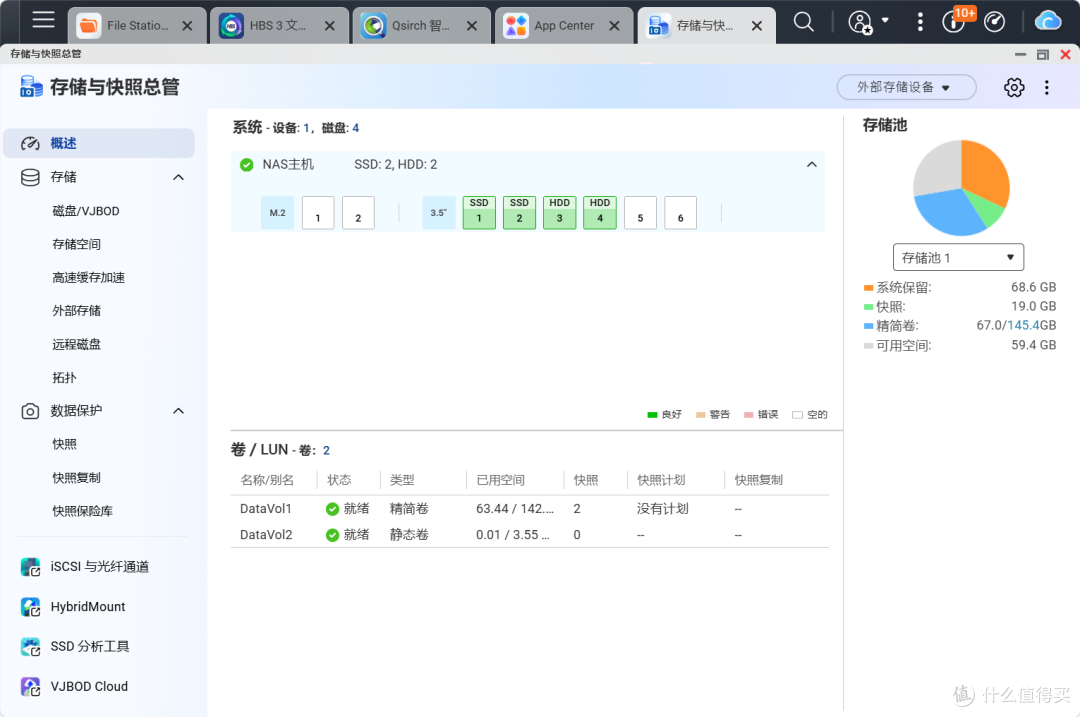The width and height of the screenshot is (1080, 717).
Task: Close the App Center tab
Action: pos(614,26)
